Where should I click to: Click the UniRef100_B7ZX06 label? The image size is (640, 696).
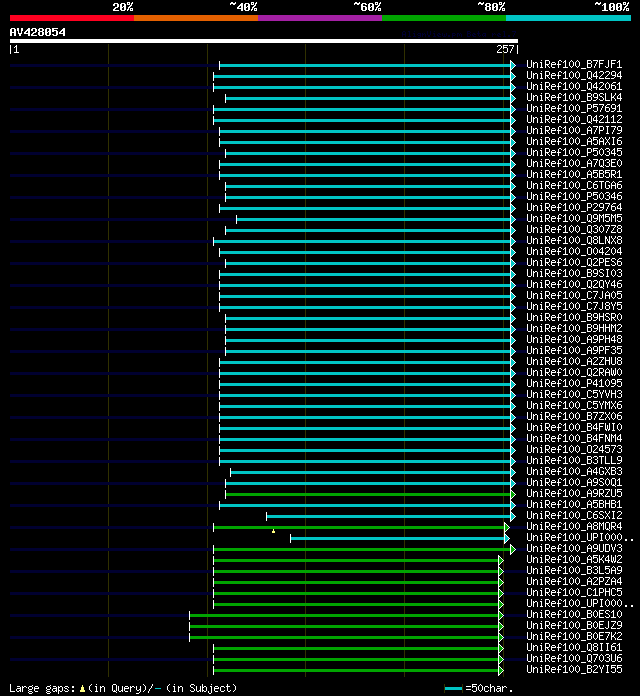tap(574, 416)
